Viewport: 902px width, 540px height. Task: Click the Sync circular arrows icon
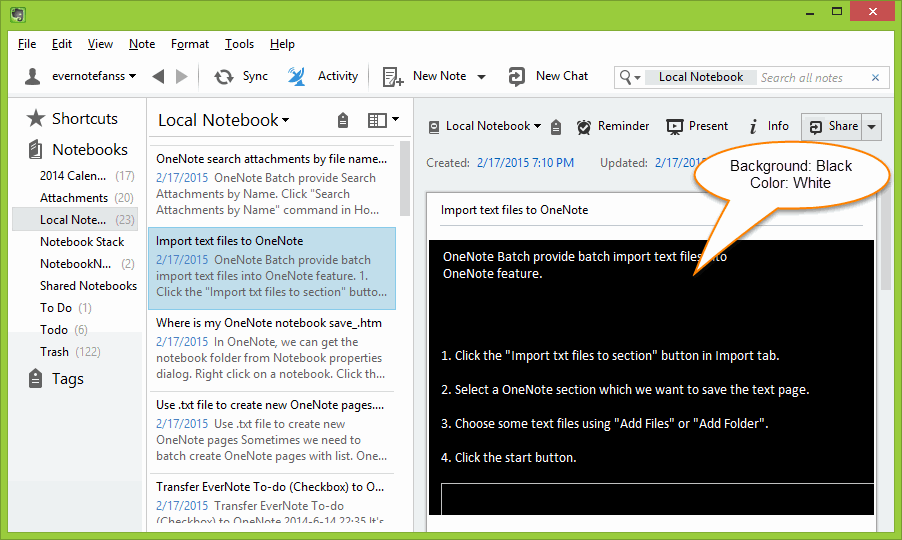click(224, 76)
